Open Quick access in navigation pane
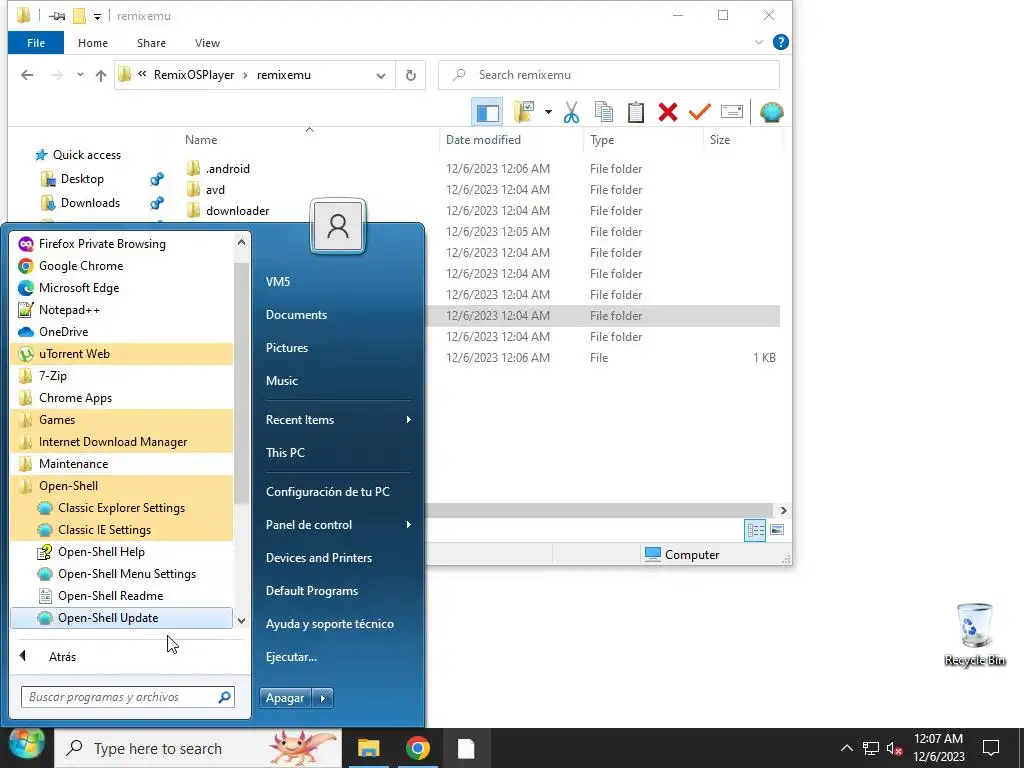 point(86,155)
